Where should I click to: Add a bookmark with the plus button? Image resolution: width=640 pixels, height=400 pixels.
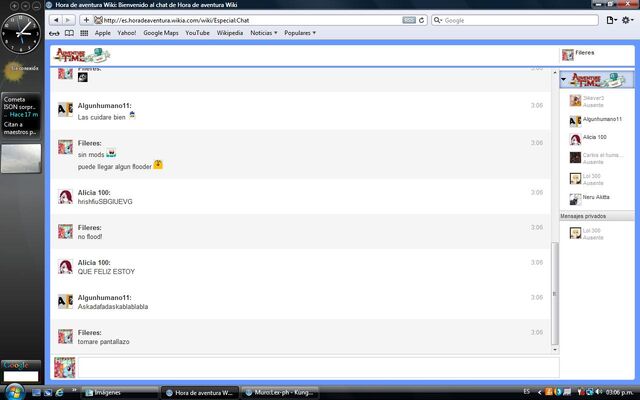click(x=86, y=20)
